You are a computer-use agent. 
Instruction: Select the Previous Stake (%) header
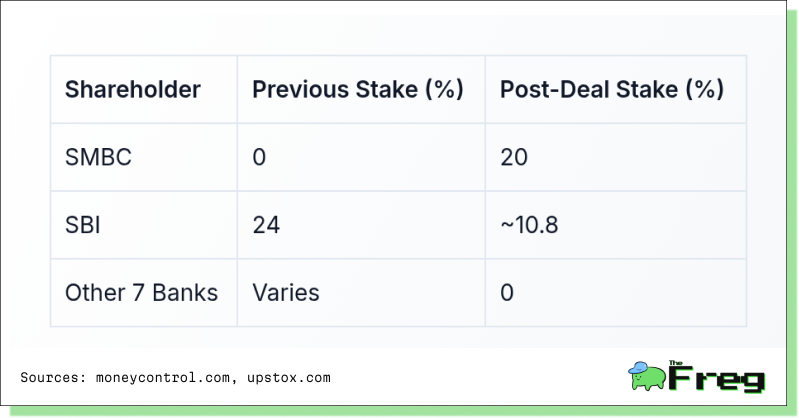point(358,89)
